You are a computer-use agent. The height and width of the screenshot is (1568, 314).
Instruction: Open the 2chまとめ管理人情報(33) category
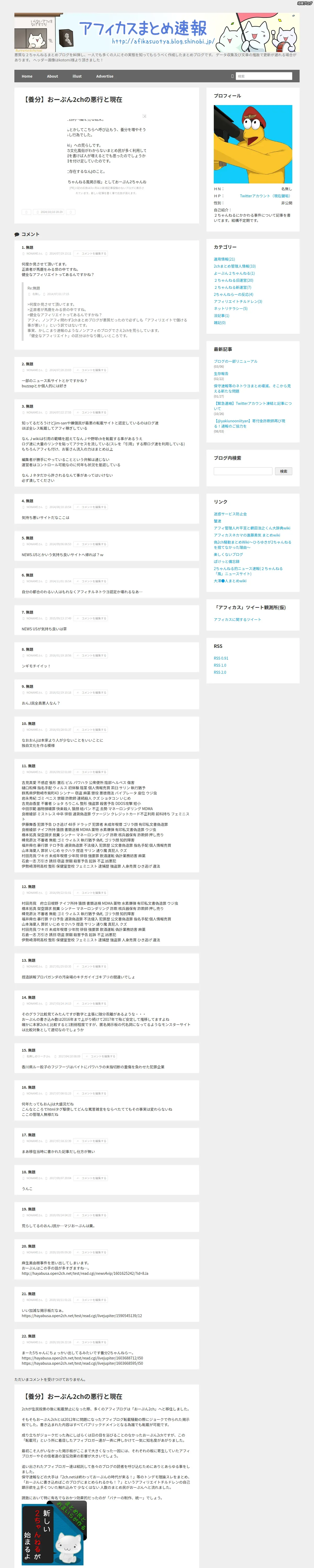235,266
